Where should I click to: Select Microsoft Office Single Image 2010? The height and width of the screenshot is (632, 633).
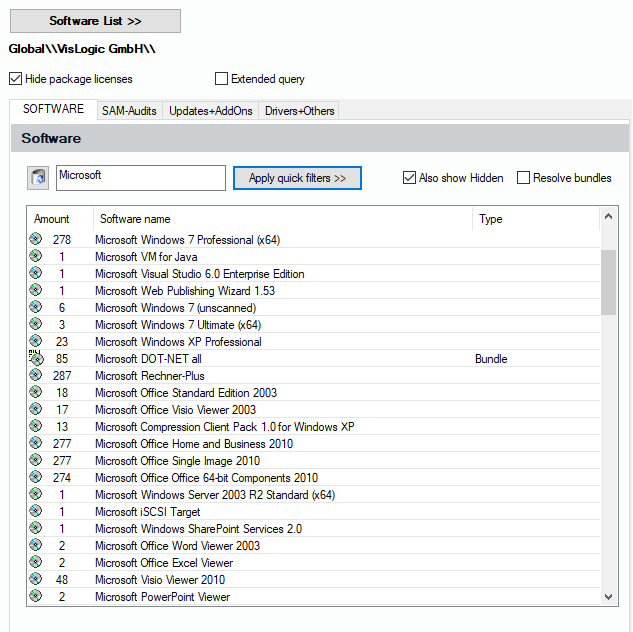(314, 460)
